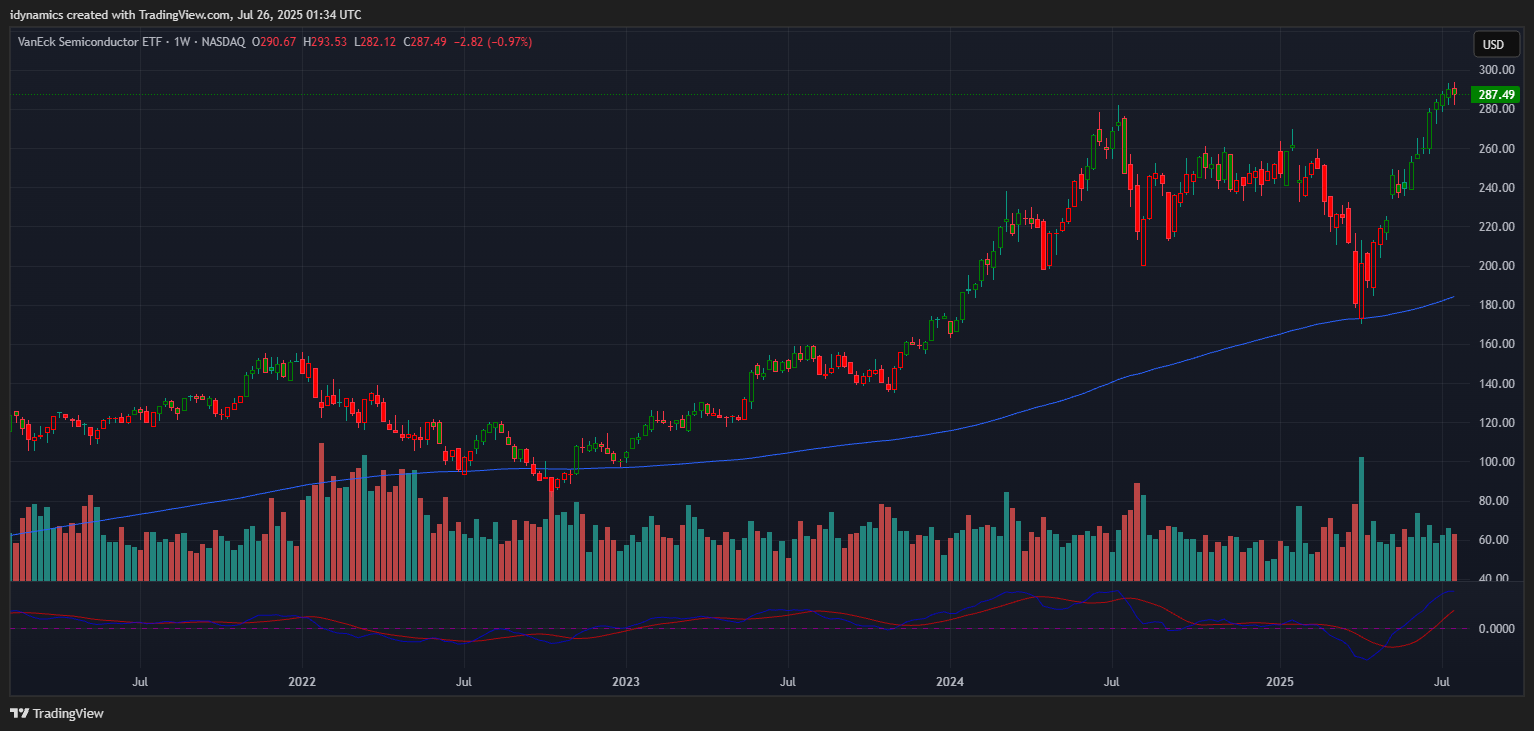This screenshot has width=1534, height=731.
Task: Click the −2.82 (−0.97%) change value
Action: pos(493,42)
